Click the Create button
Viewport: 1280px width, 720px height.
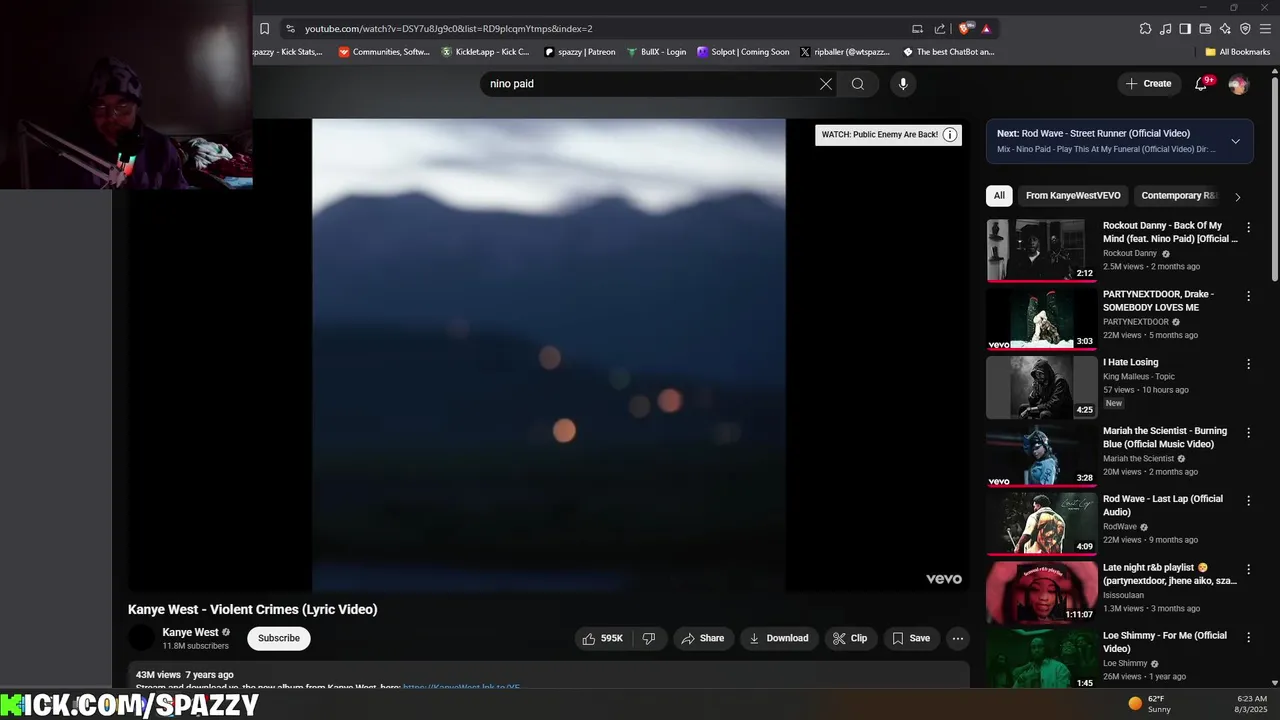click(x=1148, y=84)
